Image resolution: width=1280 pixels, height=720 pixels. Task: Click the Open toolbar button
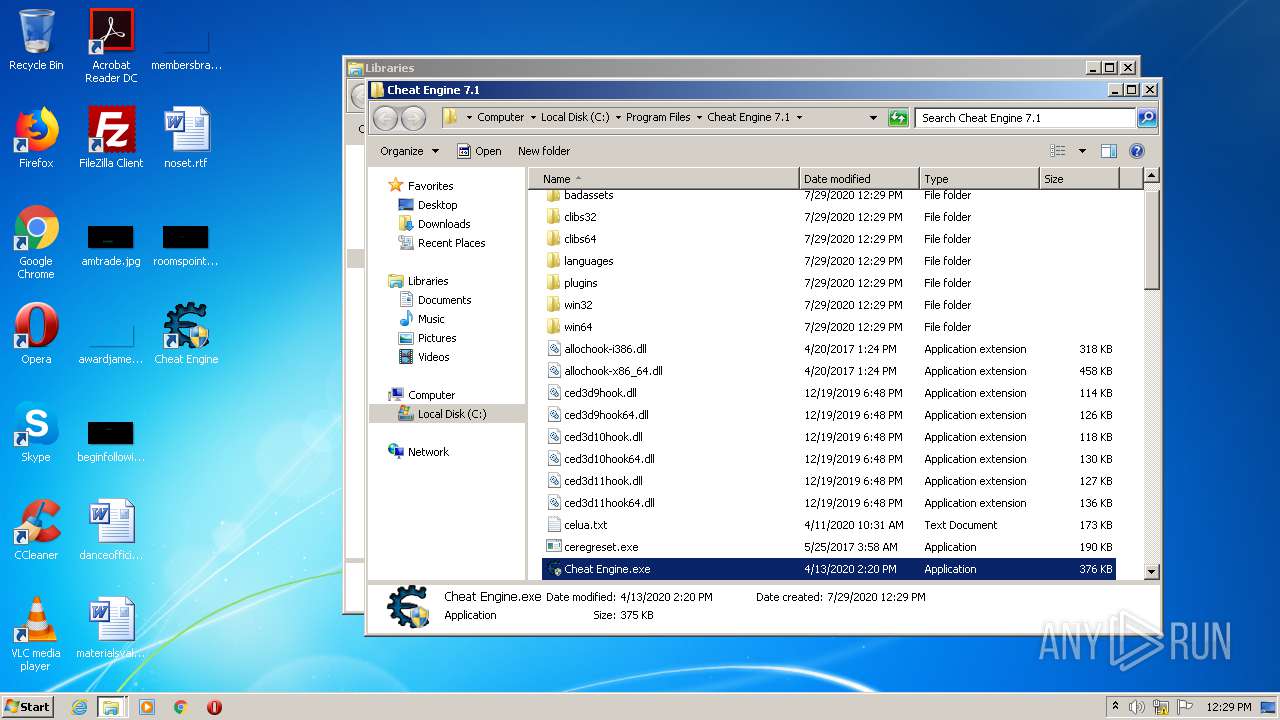(479, 151)
